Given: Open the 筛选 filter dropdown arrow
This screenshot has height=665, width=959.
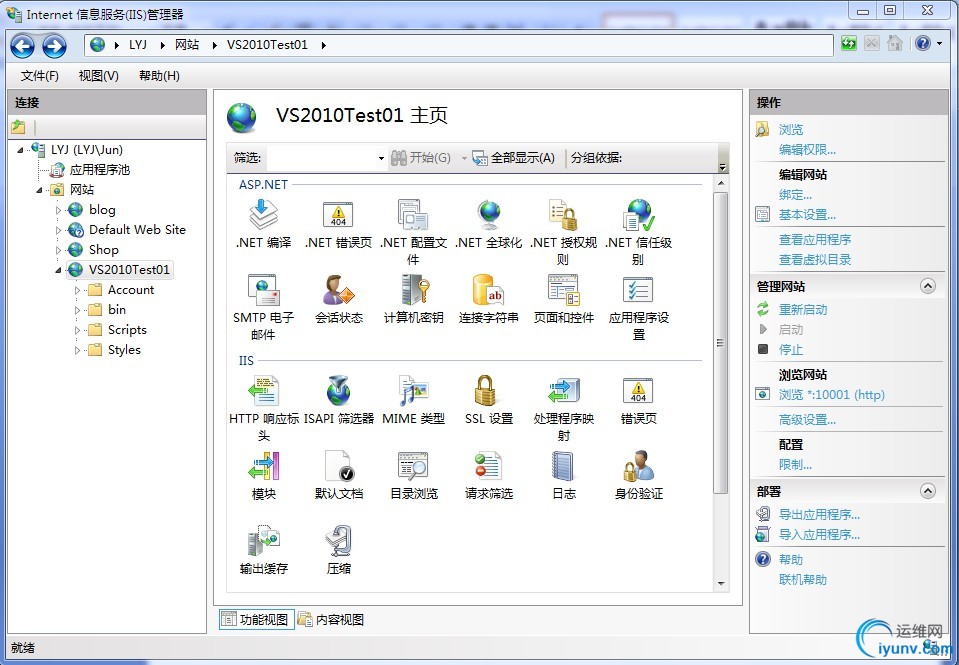Looking at the screenshot, I should pos(381,158).
